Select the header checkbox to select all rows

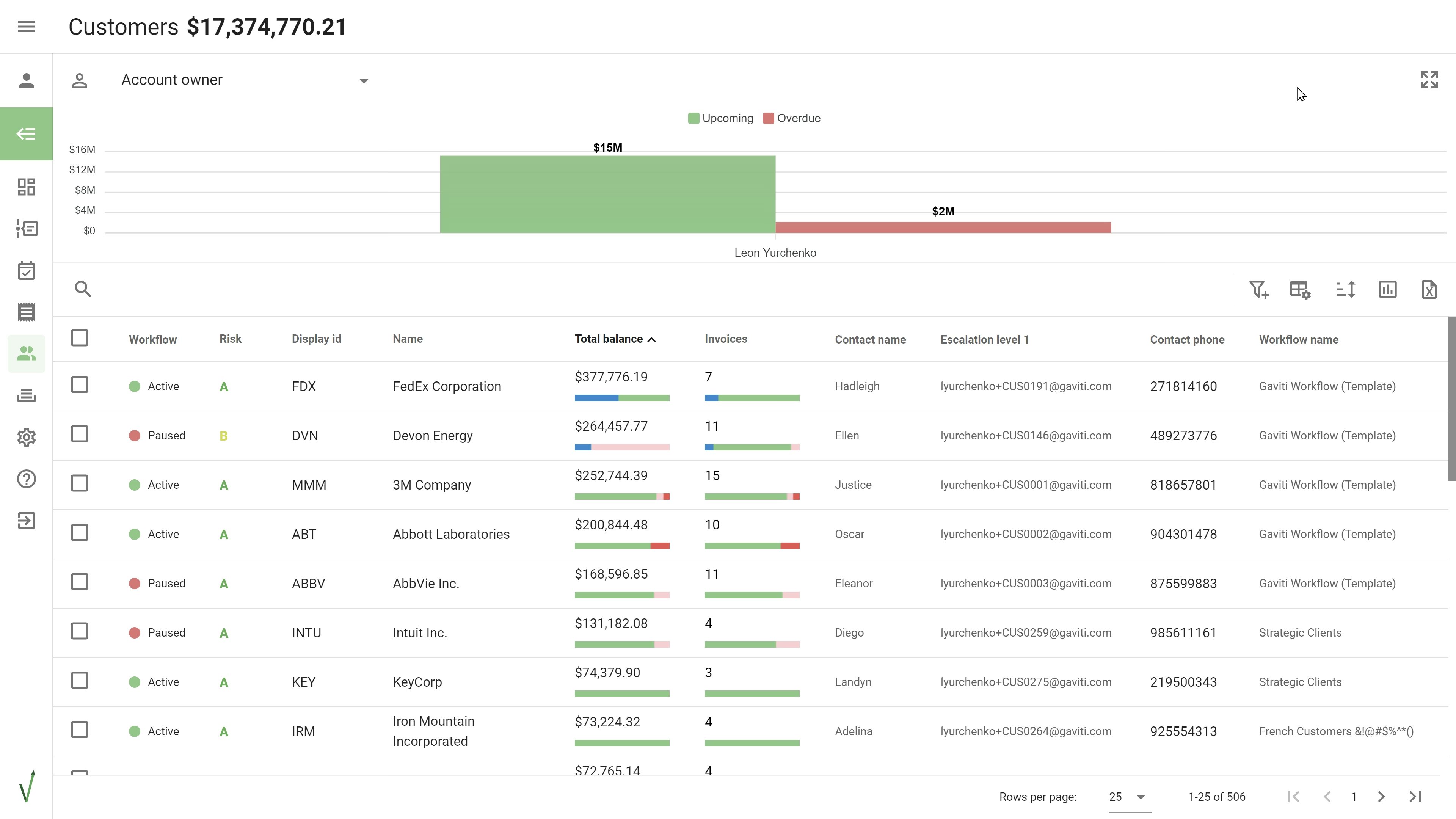coord(80,338)
